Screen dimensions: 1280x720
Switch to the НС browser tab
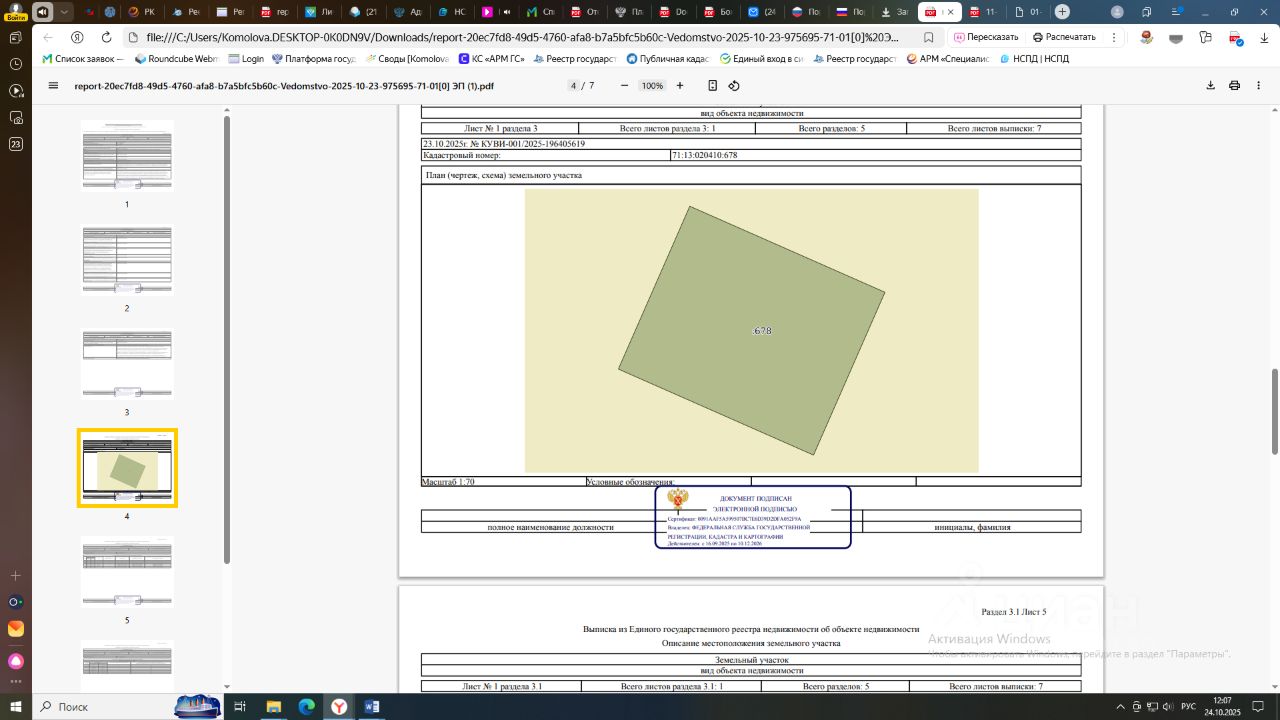(452, 12)
